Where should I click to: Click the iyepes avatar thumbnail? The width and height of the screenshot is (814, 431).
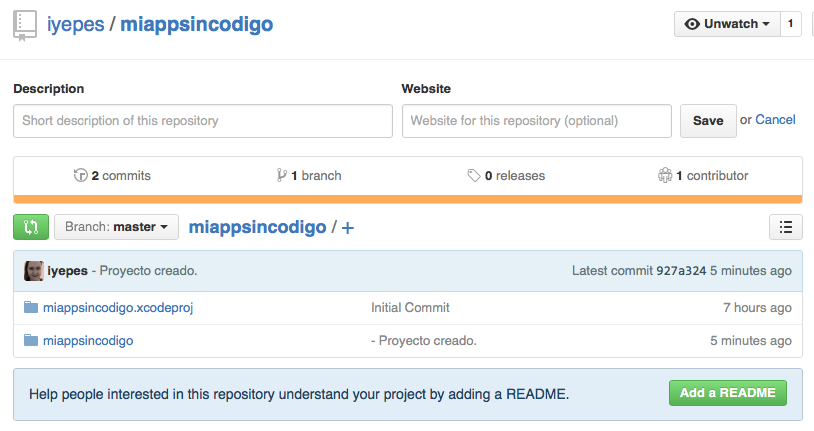33,271
